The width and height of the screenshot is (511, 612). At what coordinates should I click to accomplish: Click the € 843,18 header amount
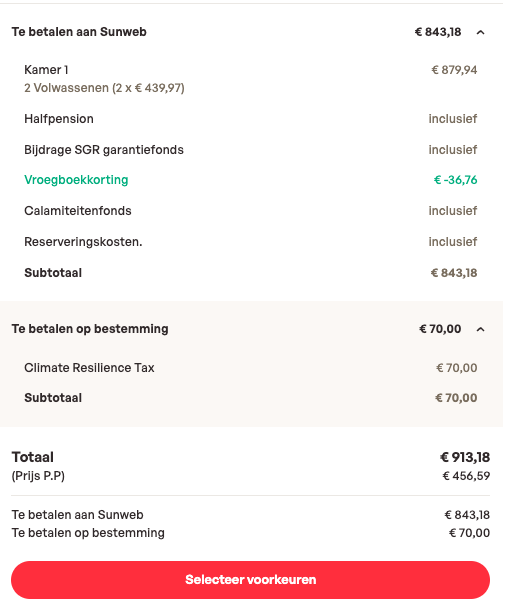click(x=438, y=32)
